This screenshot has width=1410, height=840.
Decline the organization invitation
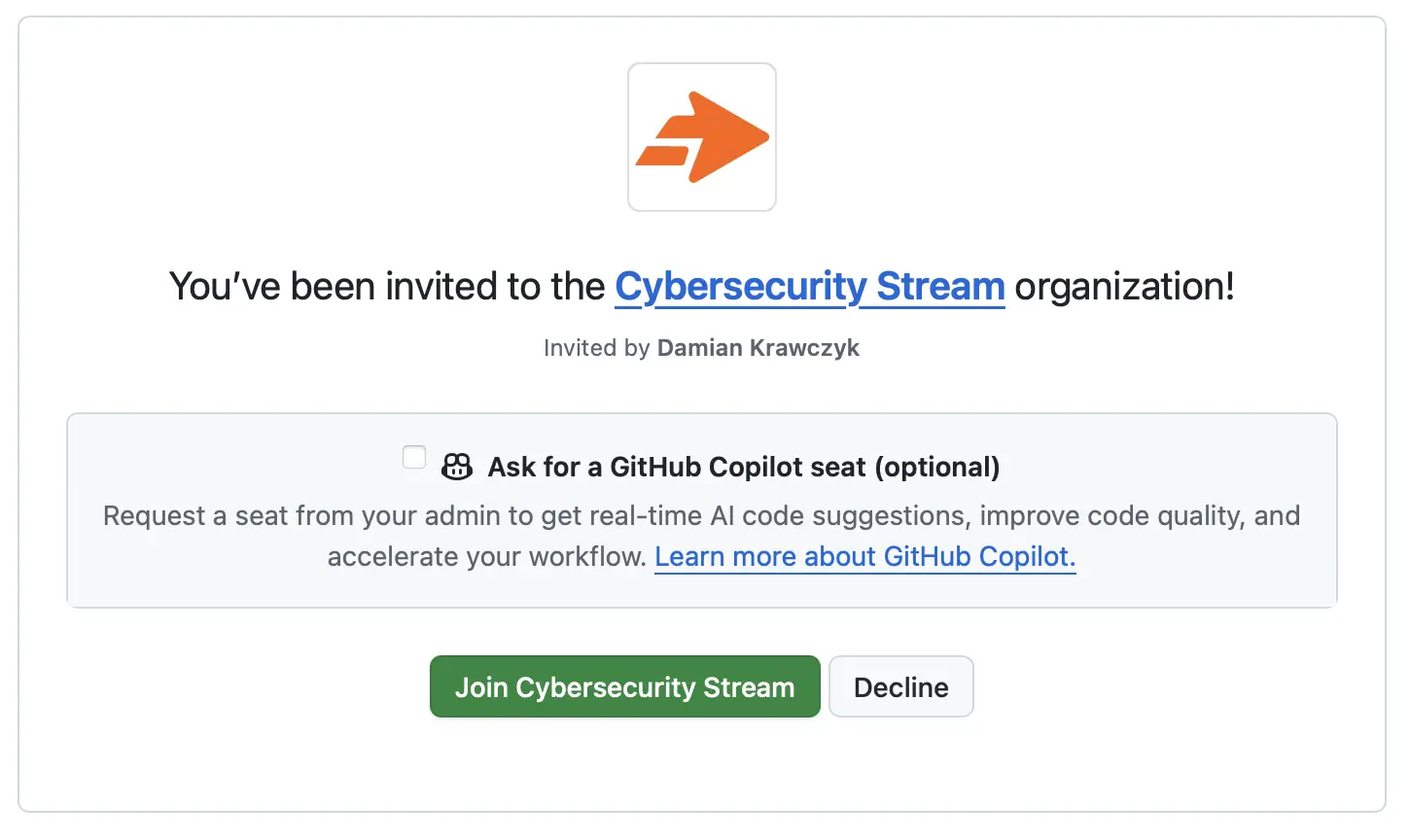(901, 686)
